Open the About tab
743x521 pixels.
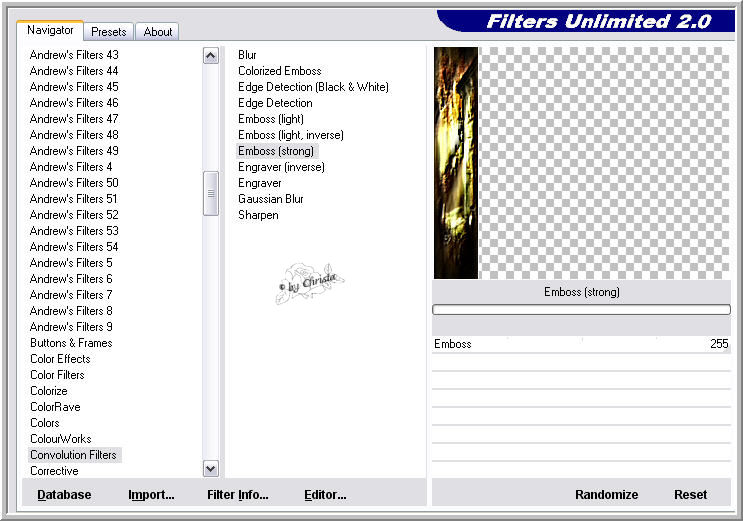[157, 32]
